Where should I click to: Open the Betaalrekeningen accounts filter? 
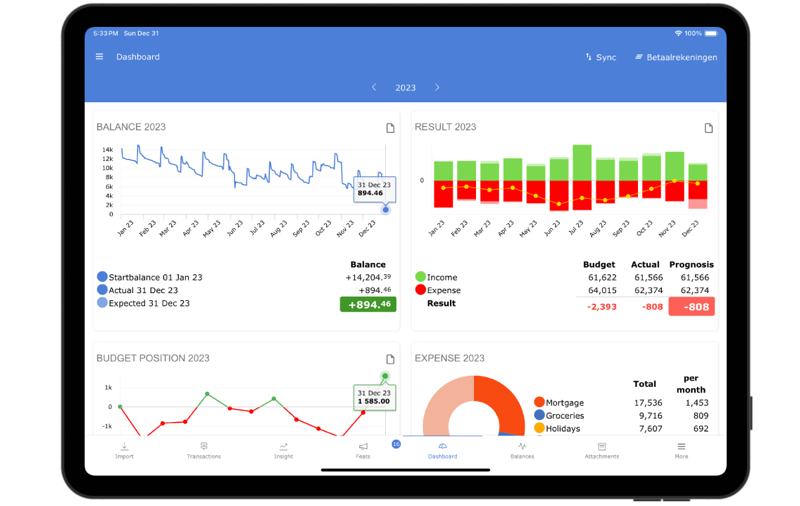point(676,58)
